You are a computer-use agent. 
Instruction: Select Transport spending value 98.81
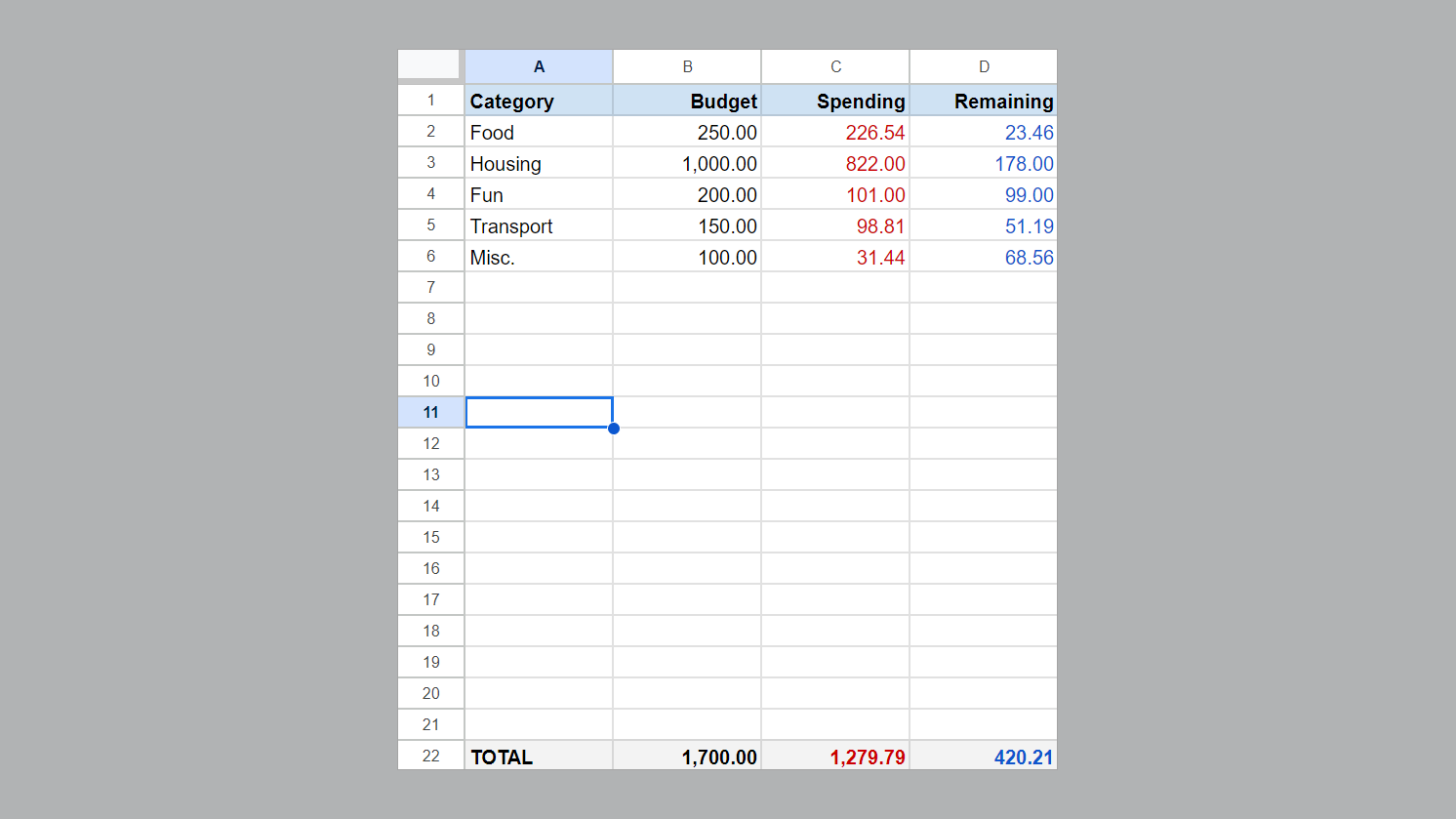pyautogui.click(x=835, y=225)
